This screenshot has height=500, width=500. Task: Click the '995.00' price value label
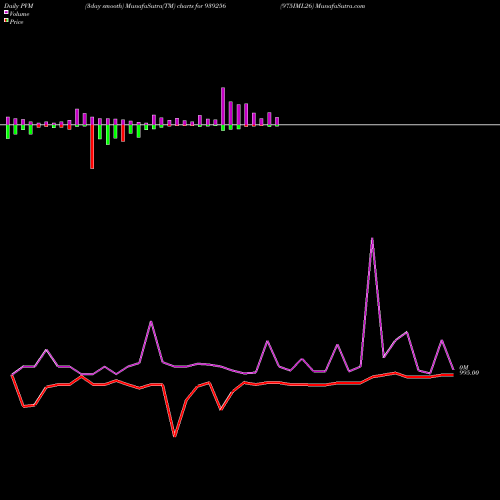[469, 373]
